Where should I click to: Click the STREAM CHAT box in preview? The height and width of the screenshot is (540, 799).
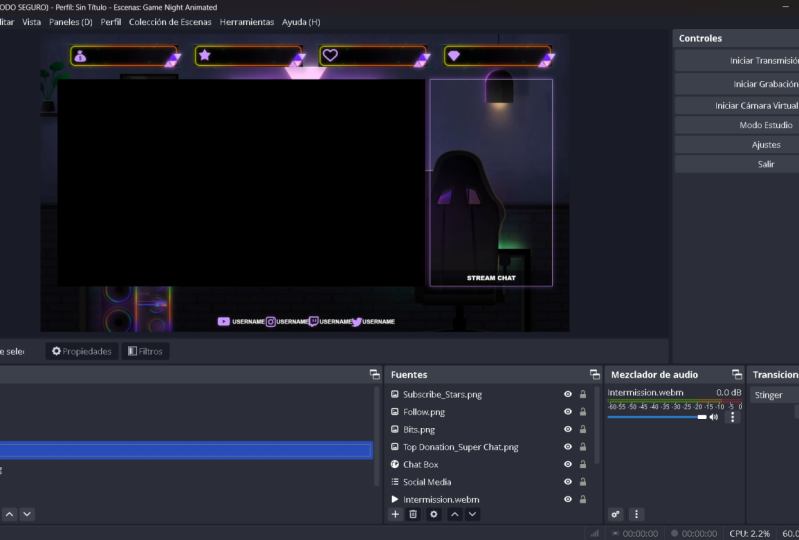[491, 182]
